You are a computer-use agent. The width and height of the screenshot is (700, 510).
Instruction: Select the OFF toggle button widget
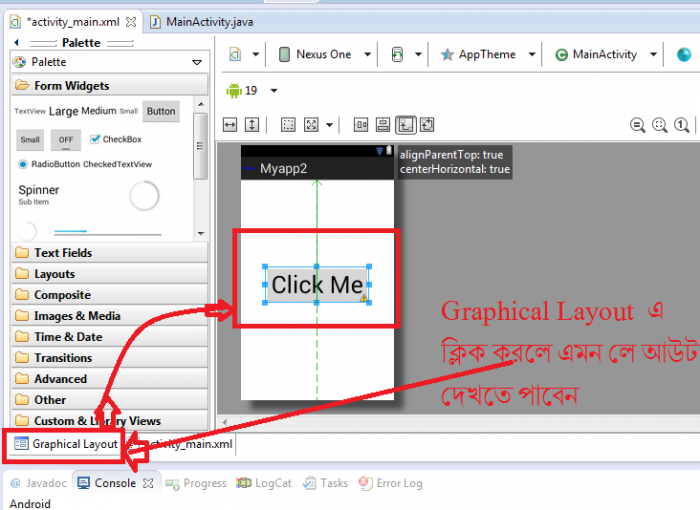(66, 140)
